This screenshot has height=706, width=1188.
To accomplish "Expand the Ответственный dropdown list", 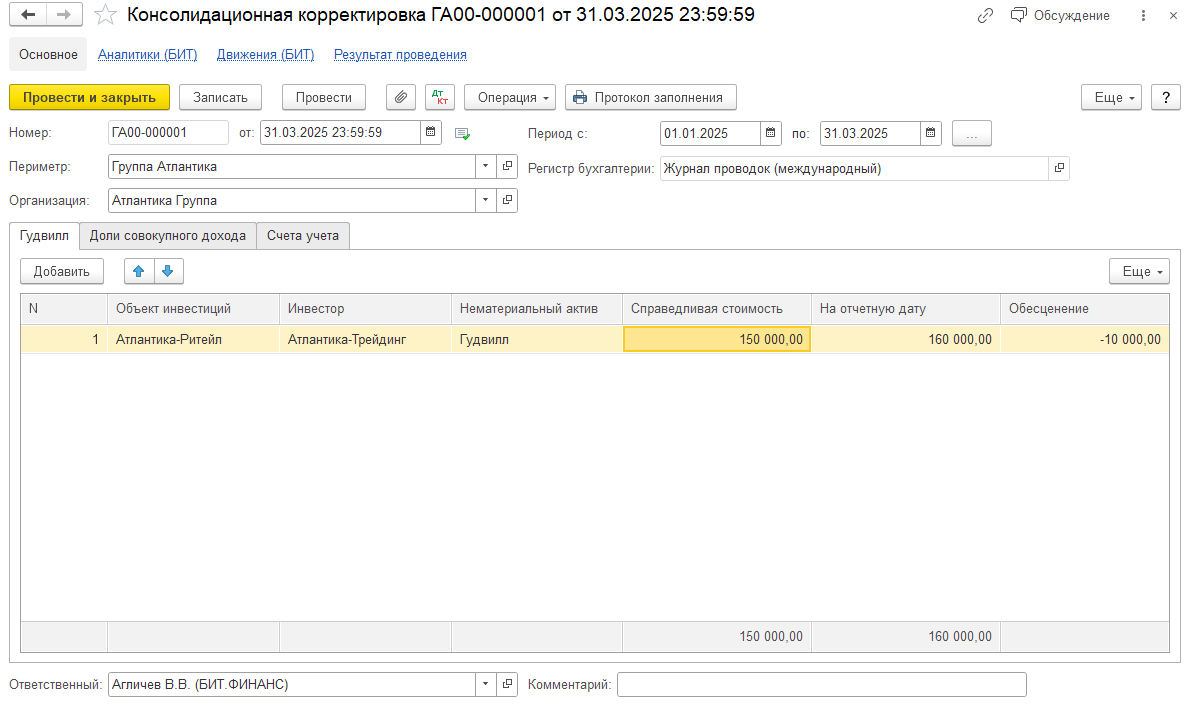I will point(486,685).
